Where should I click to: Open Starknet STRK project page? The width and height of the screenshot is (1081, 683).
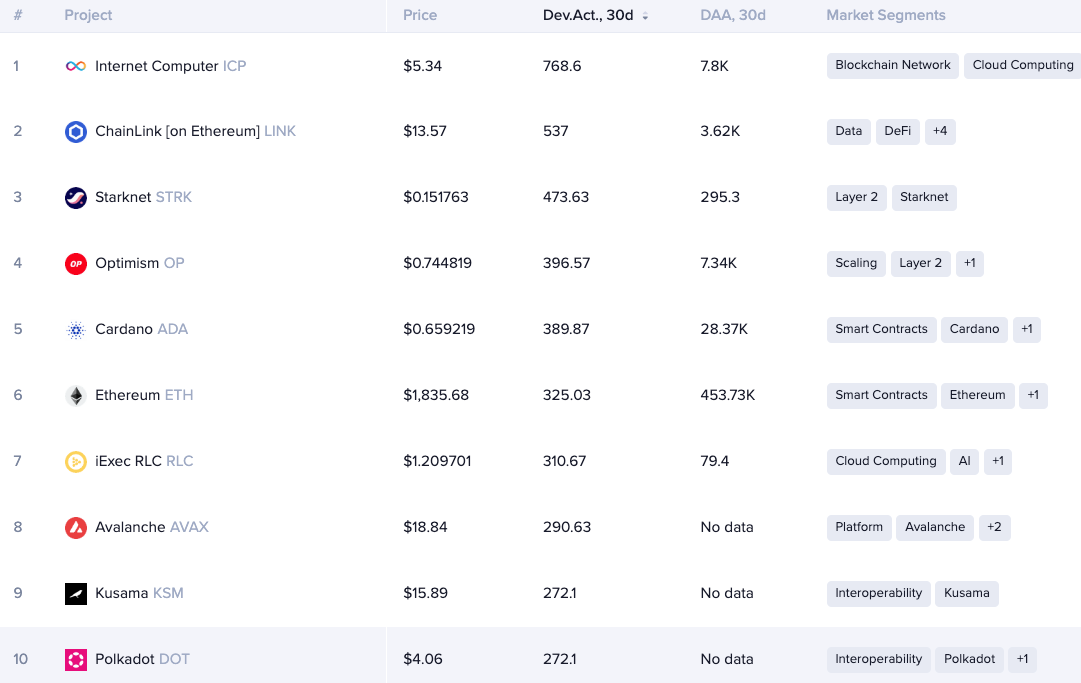click(x=143, y=197)
